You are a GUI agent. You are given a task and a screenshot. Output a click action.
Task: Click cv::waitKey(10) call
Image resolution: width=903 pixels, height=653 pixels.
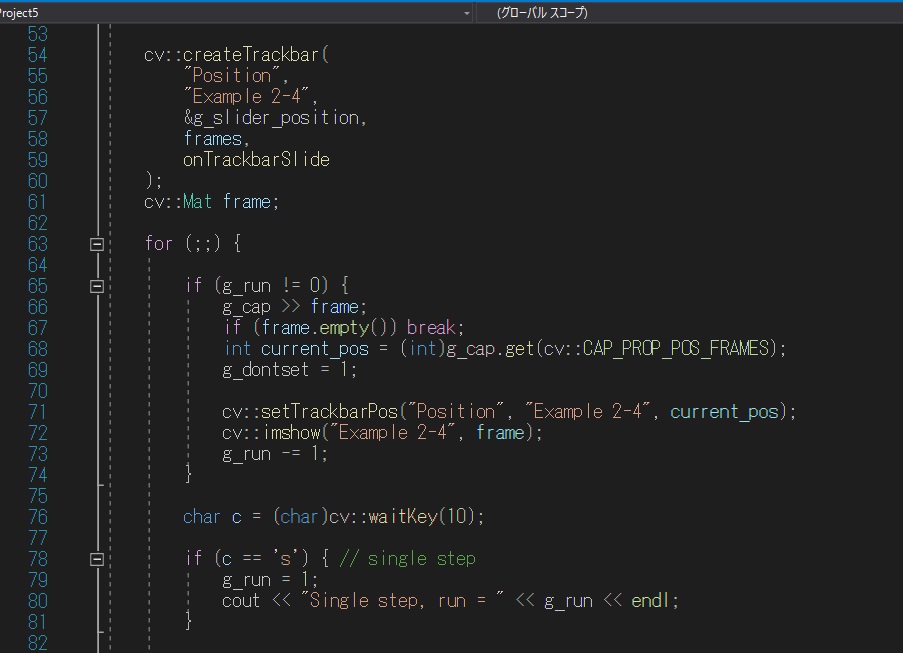click(403, 517)
